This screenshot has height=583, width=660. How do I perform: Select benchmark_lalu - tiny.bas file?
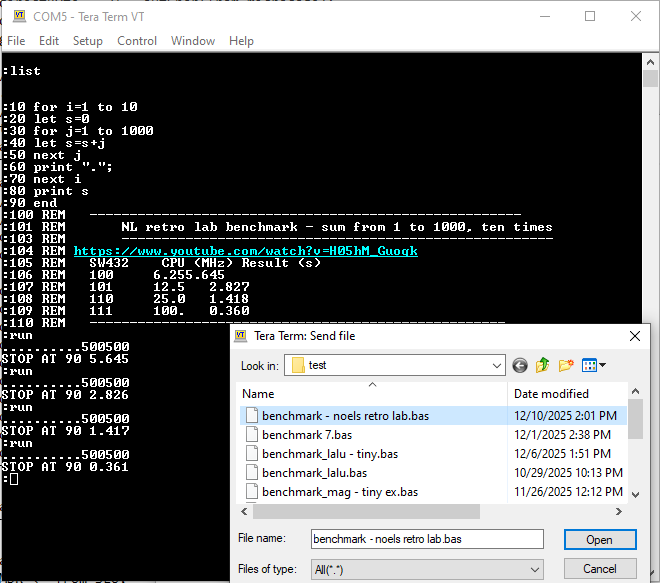coord(330,454)
